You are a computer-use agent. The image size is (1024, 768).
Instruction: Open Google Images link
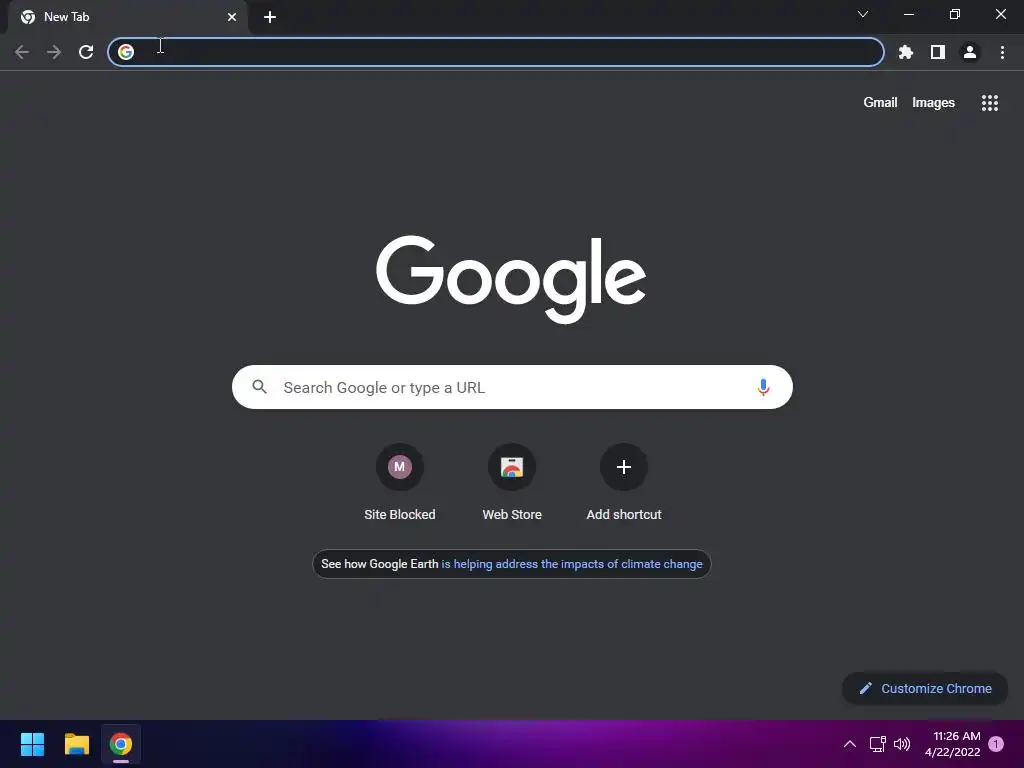point(933,103)
